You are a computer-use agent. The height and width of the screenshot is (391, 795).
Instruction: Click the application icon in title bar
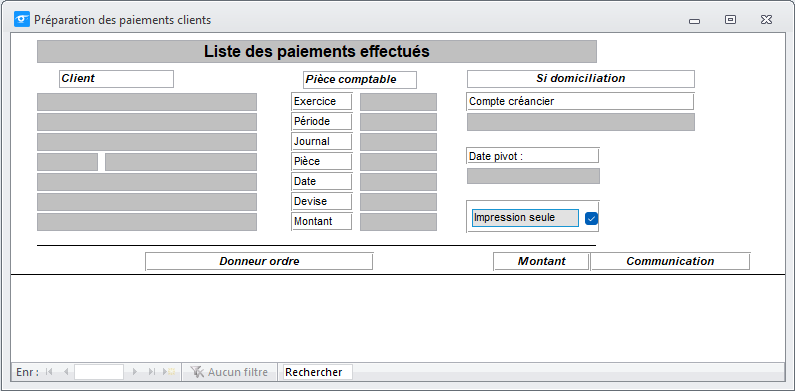pyautogui.click(x=22, y=20)
